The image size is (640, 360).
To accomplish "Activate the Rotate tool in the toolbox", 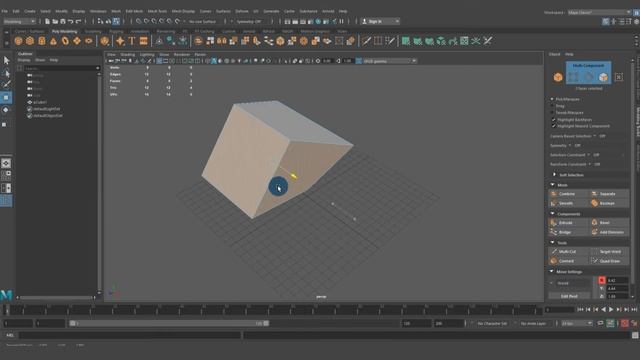I will tap(6, 110).
